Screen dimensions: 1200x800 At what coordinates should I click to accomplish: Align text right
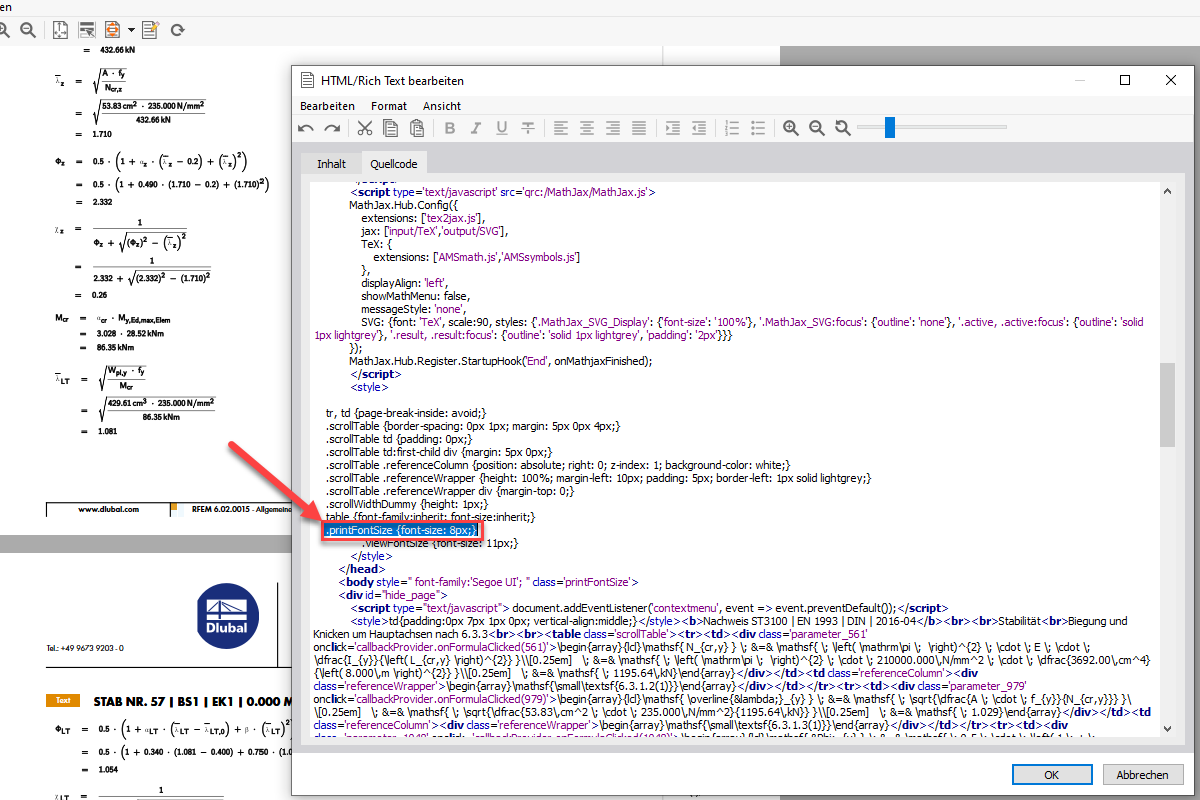(613, 128)
